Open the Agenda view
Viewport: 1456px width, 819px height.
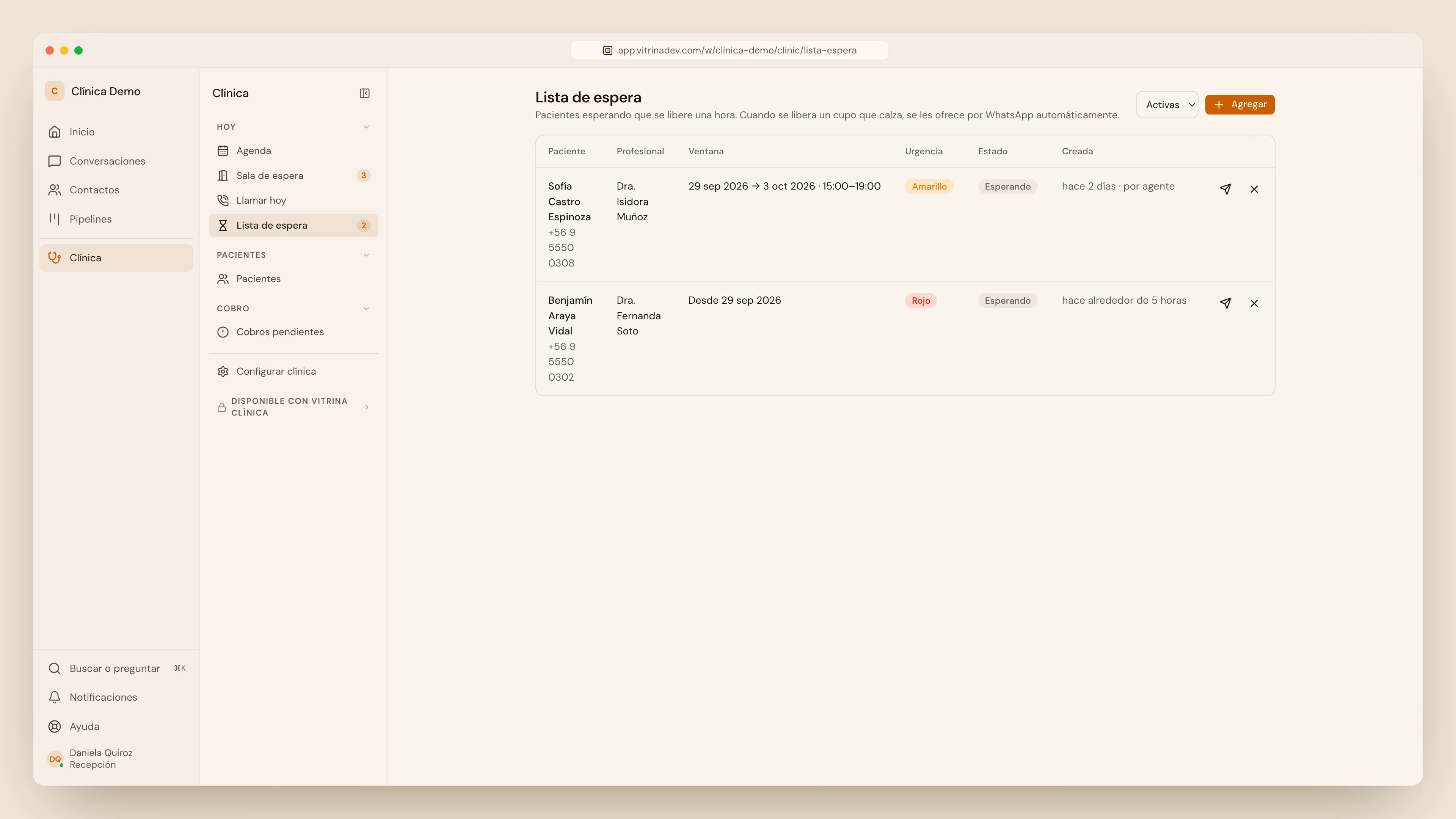coord(293,151)
